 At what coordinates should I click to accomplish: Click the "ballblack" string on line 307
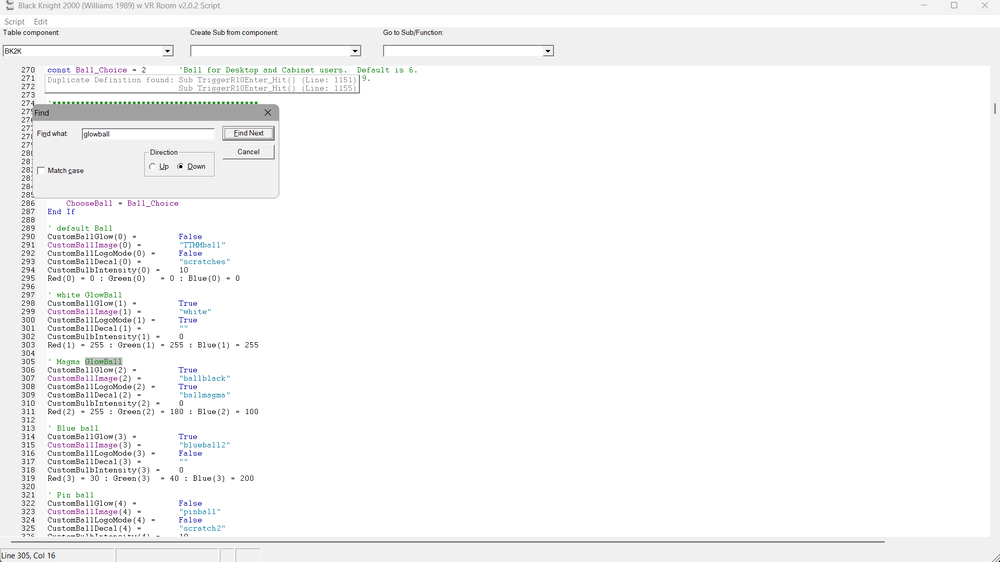(205, 378)
